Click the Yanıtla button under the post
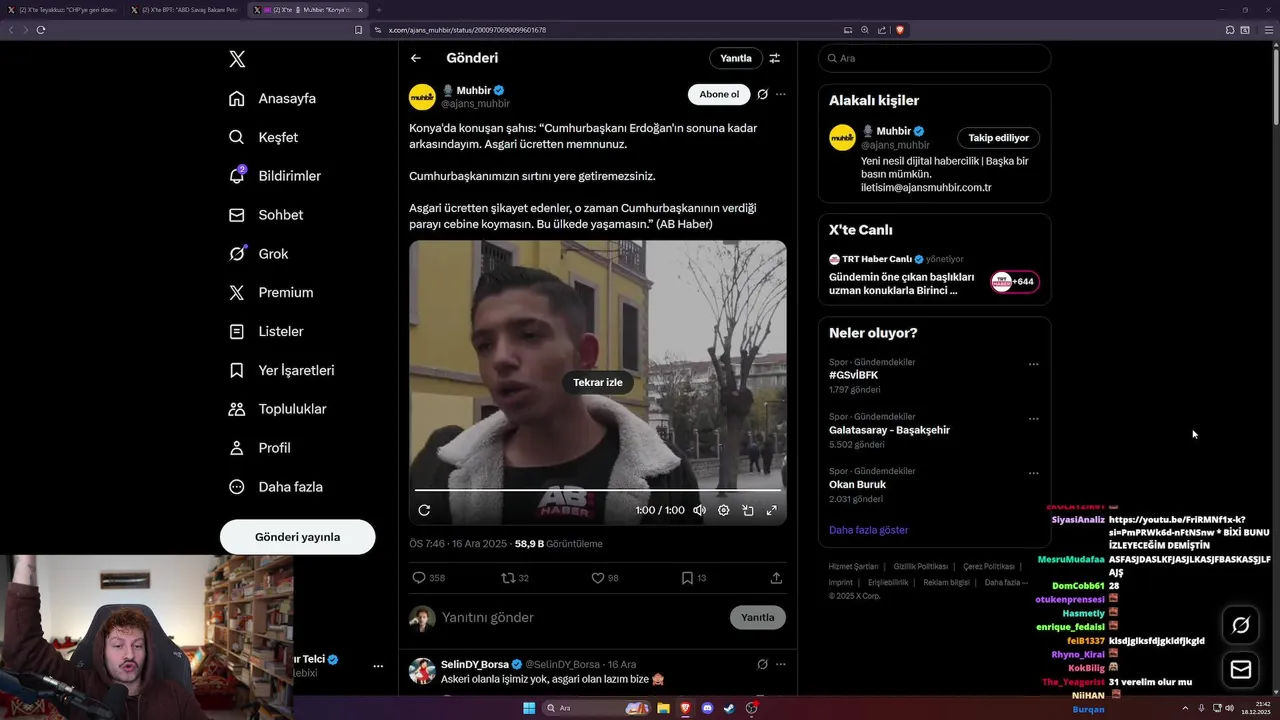1280x720 pixels. click(757, 617)
